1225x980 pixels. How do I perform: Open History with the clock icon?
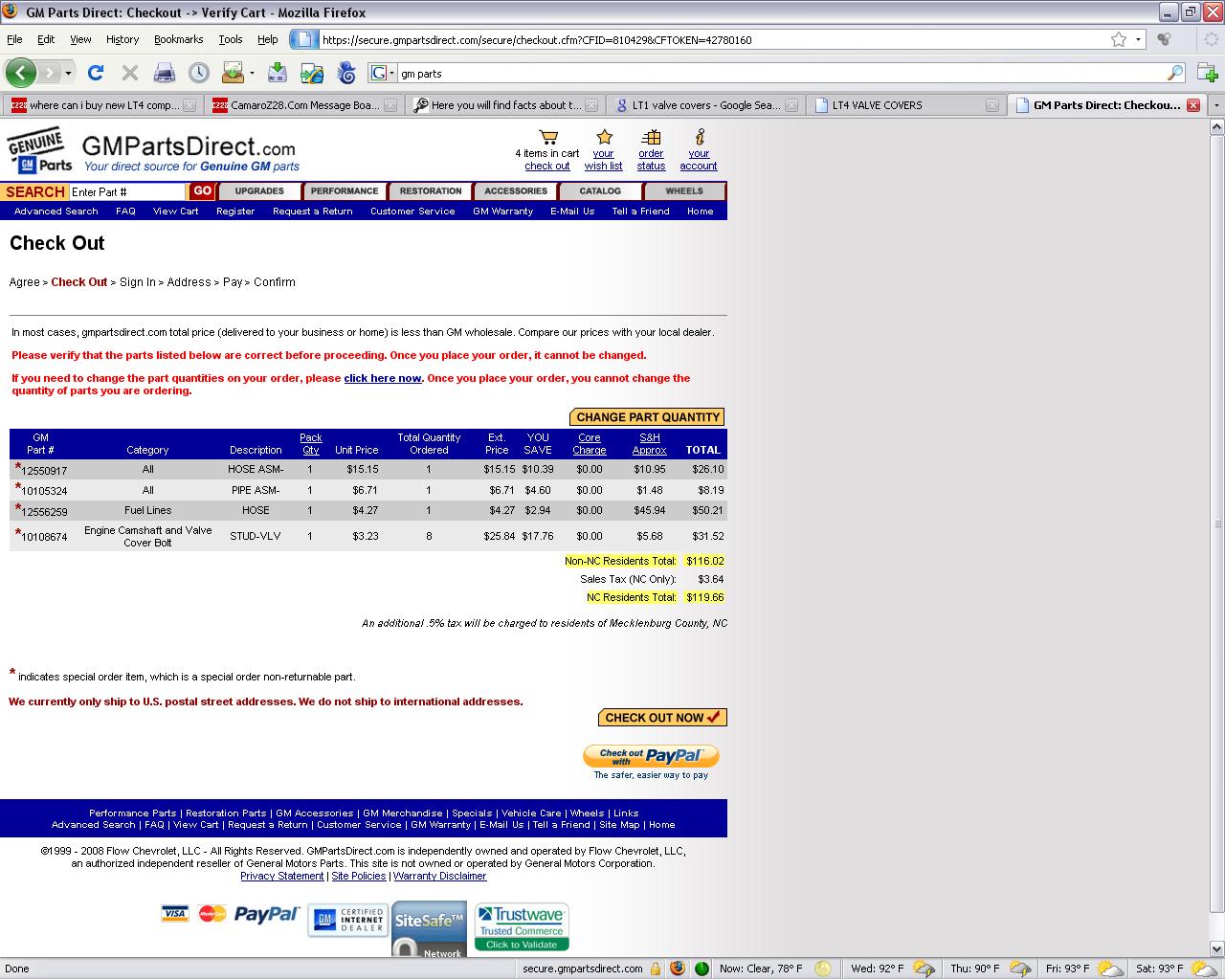[x=199, y=73]
